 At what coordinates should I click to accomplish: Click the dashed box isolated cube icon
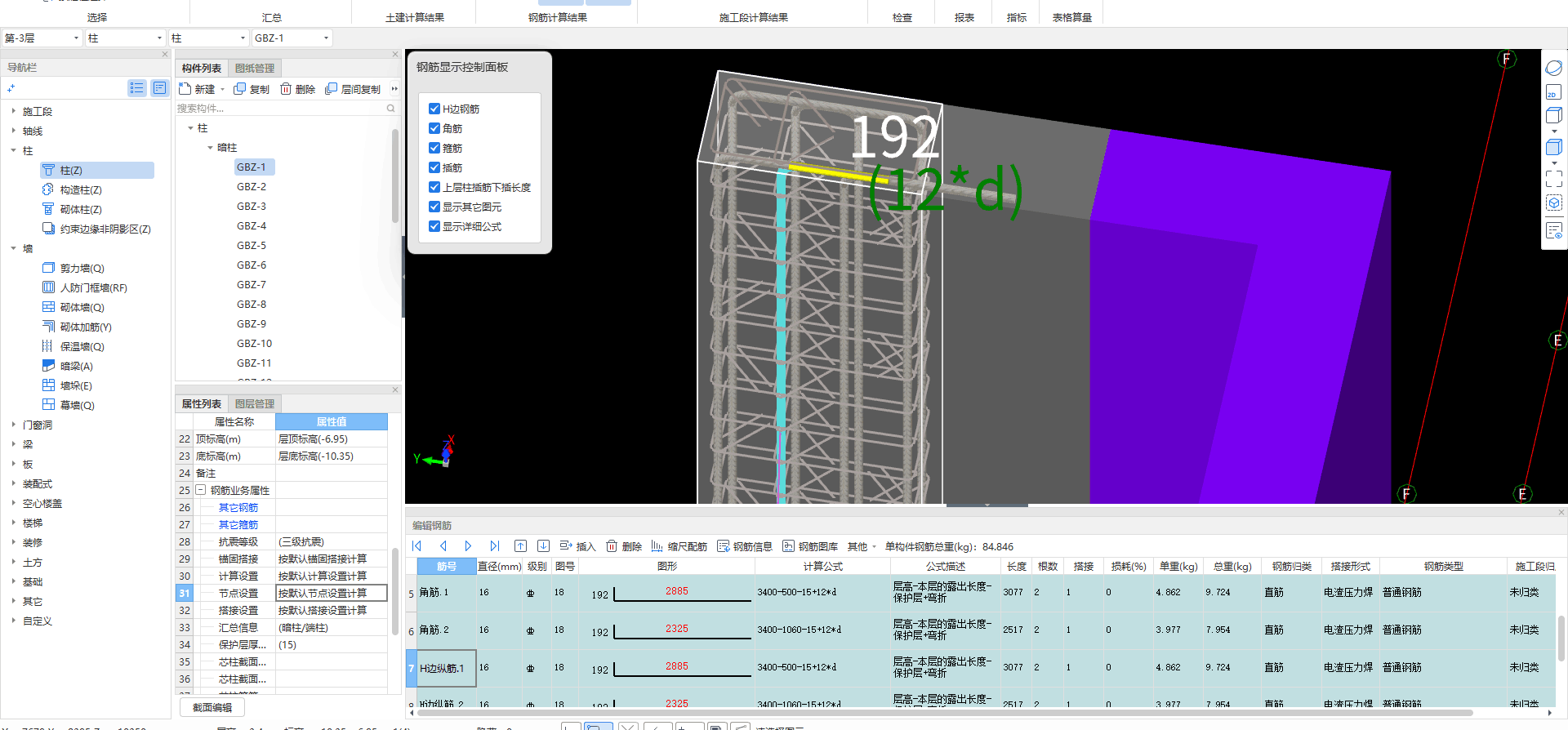[1554, 203]
